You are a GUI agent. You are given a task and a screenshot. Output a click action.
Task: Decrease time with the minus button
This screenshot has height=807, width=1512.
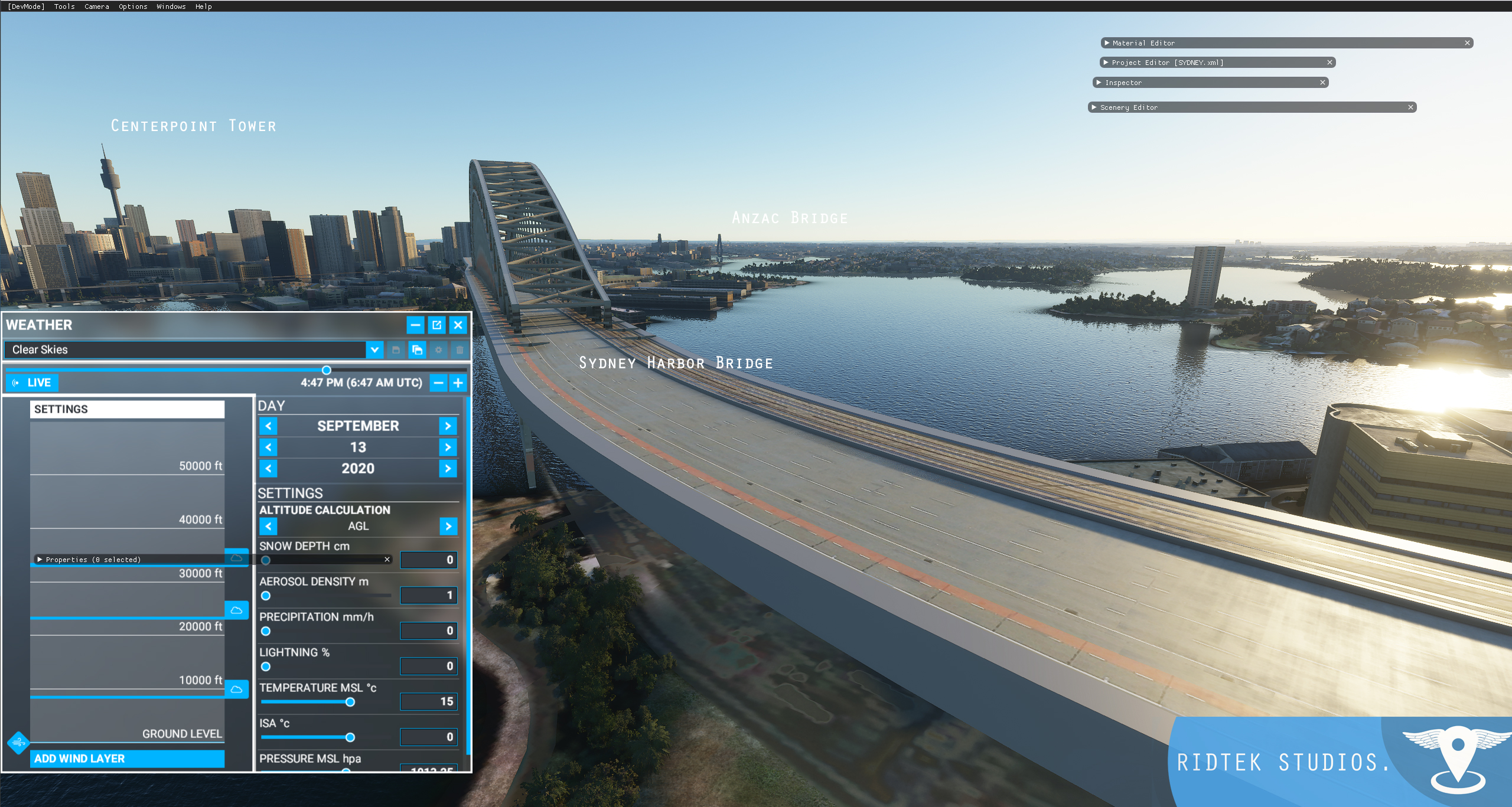(x=438, y=383)
